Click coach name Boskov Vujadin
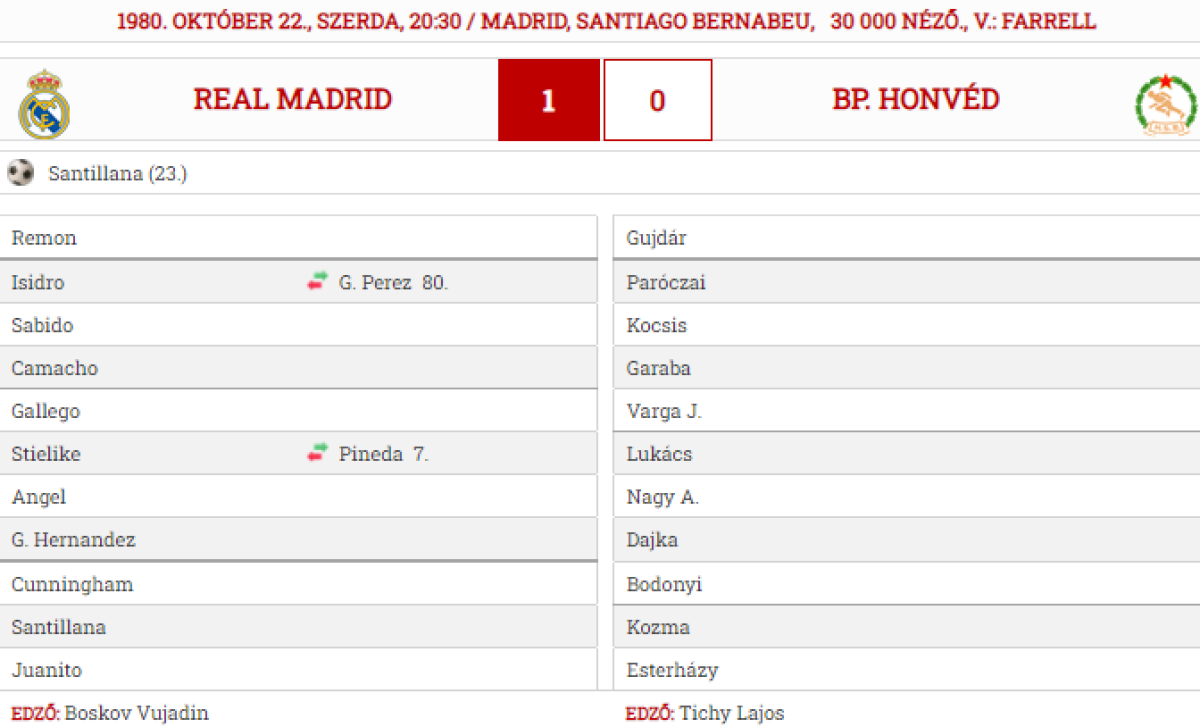 tap(137, 713)
